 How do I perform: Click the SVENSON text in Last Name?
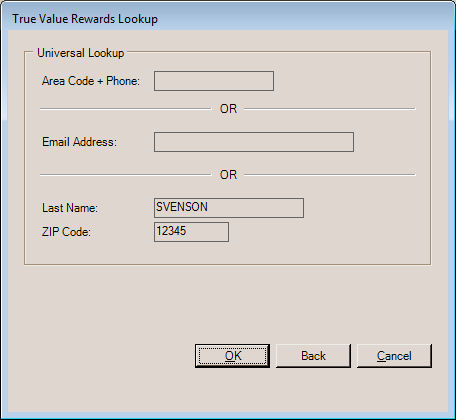coord(182,207)
